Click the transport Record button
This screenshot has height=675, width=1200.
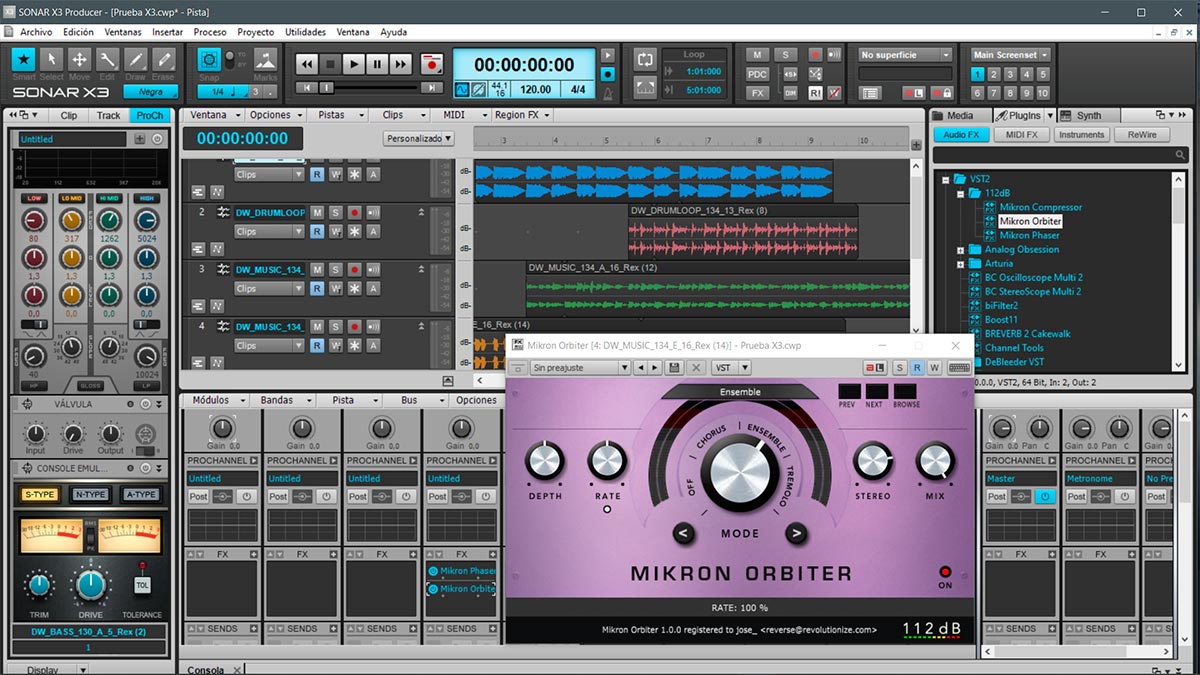pyautogui.click(x=432, y=64)
